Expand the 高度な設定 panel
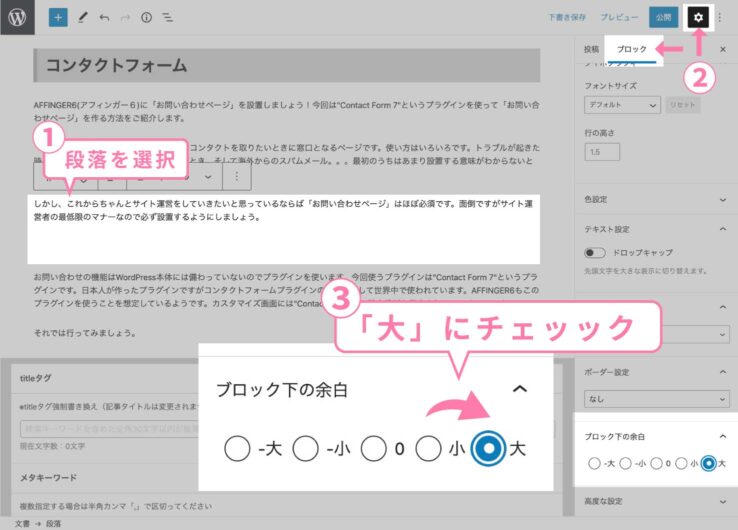The height and width of the screenshot is (530, 738). 656,502
